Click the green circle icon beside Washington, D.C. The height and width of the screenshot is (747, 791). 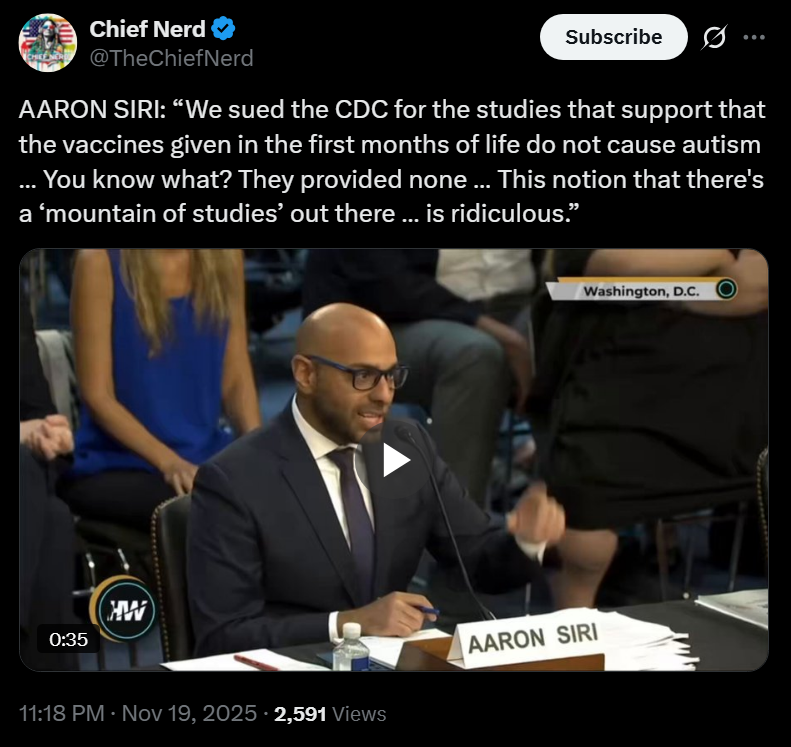pyautogui.click(x=727, y=290)
